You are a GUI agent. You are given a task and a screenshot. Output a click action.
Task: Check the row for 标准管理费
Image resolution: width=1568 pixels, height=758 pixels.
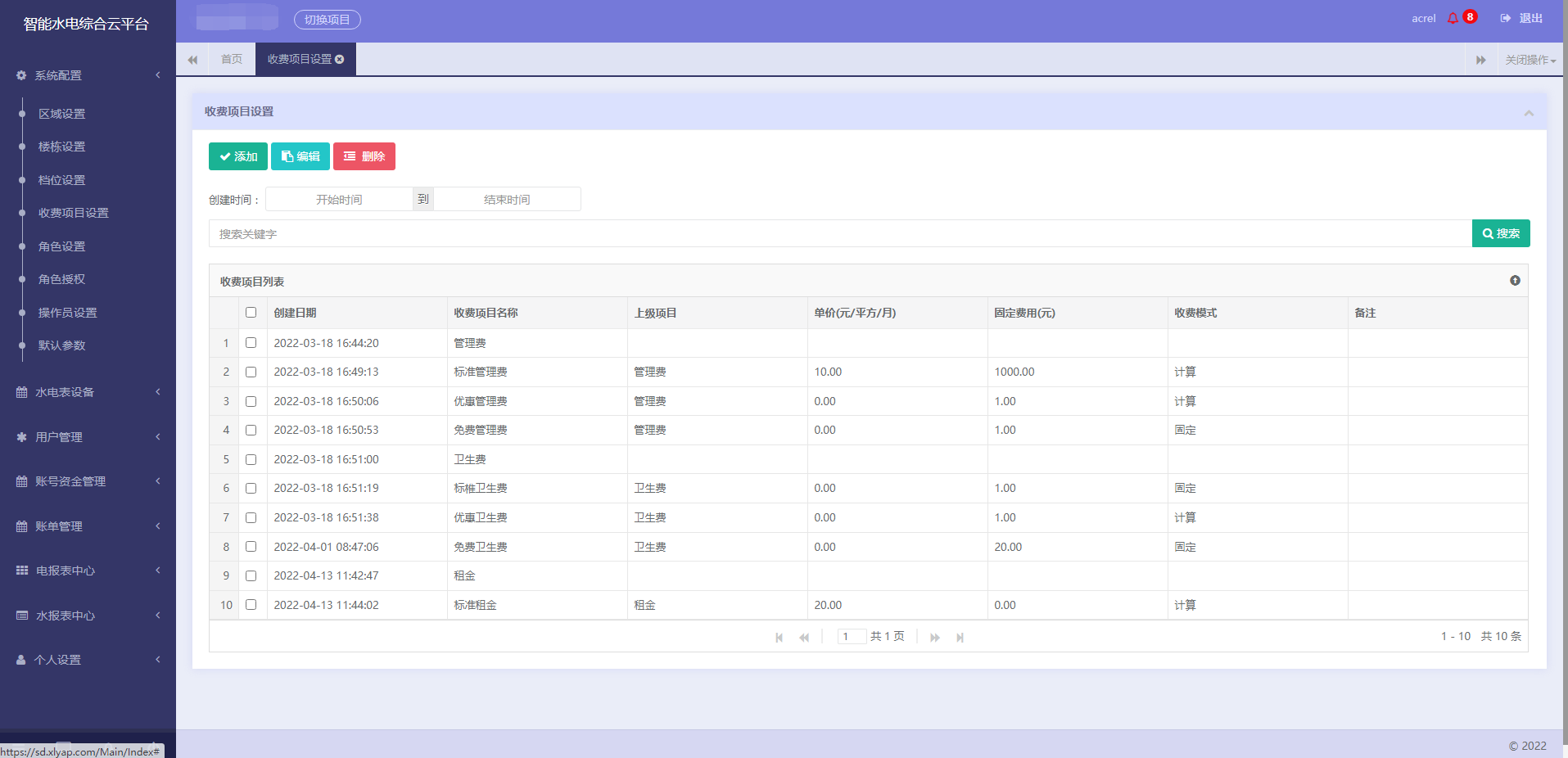251,372
